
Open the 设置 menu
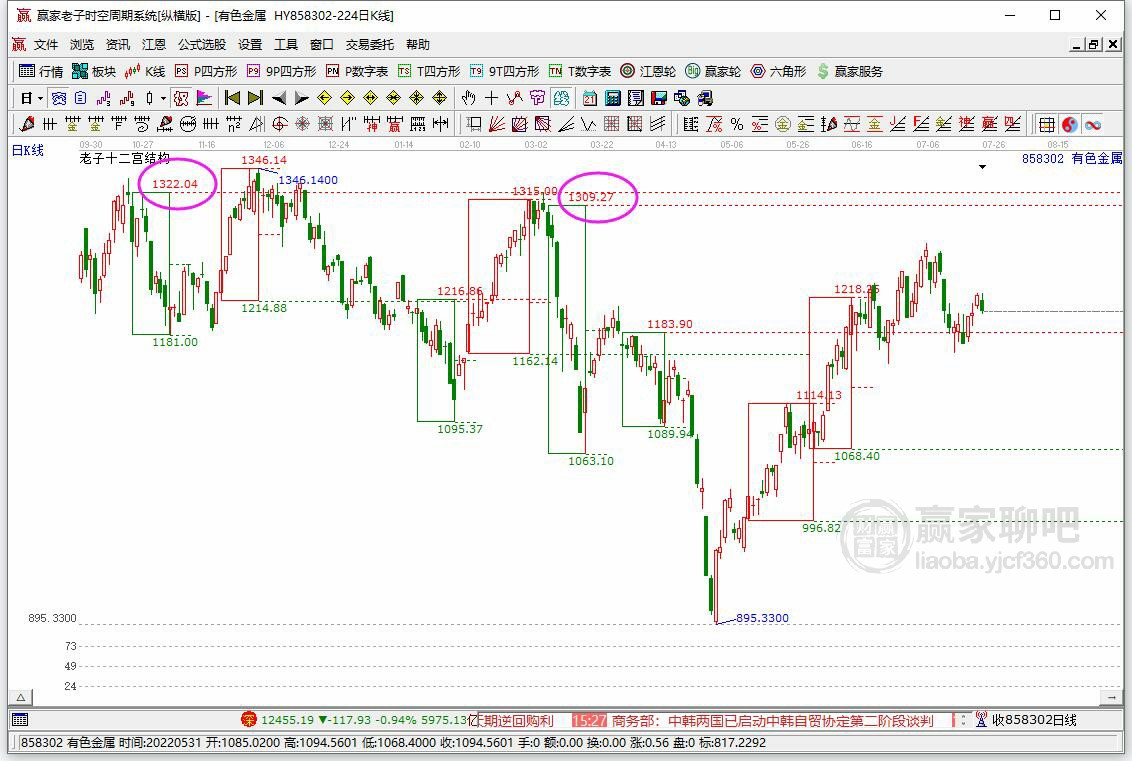251,45
